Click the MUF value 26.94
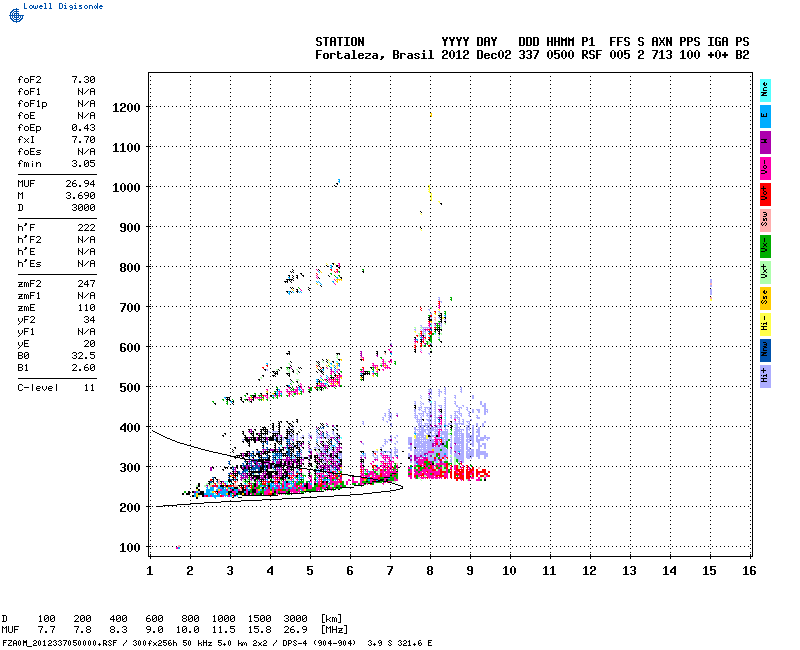 point(80,184)
